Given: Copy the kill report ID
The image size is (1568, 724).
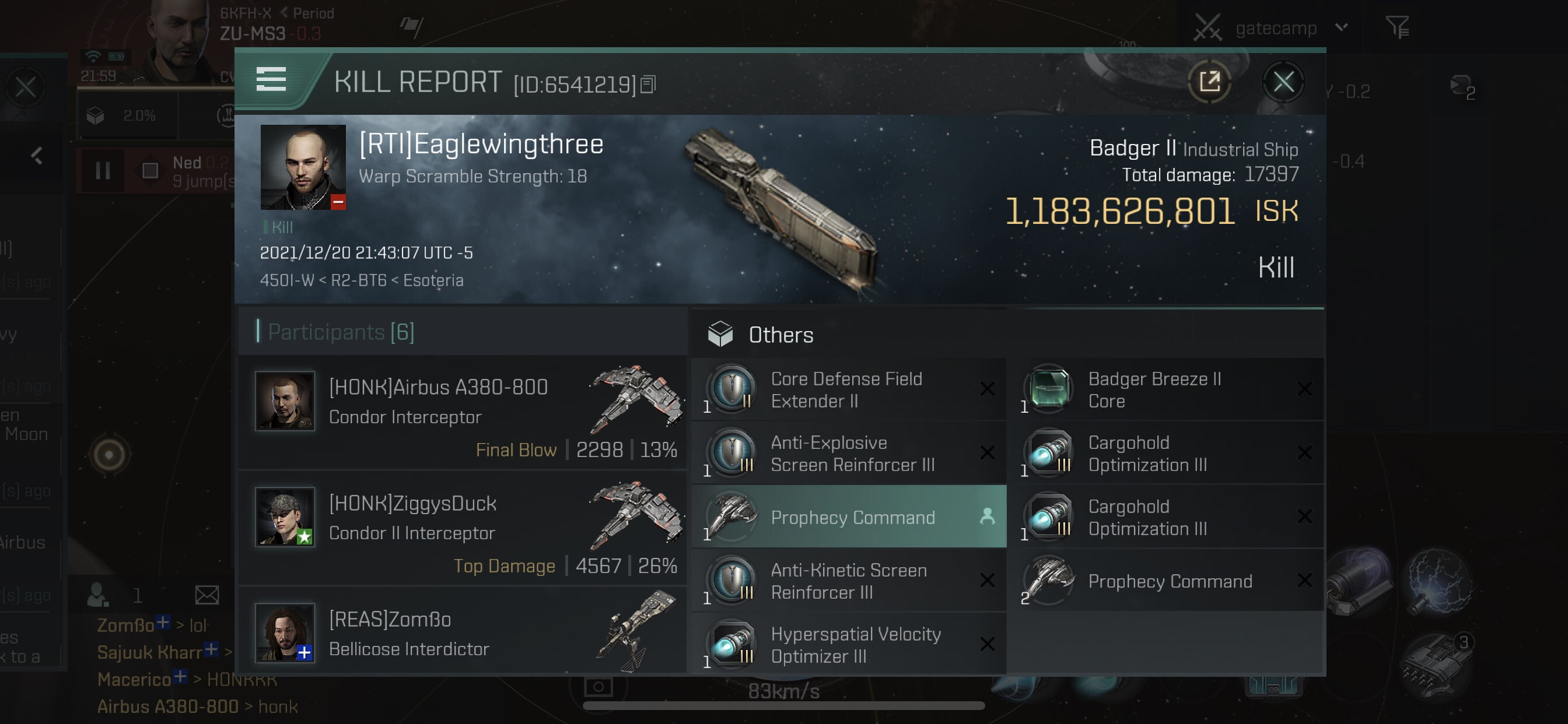Looking at the screenshot, I should [x=648, y=85].
